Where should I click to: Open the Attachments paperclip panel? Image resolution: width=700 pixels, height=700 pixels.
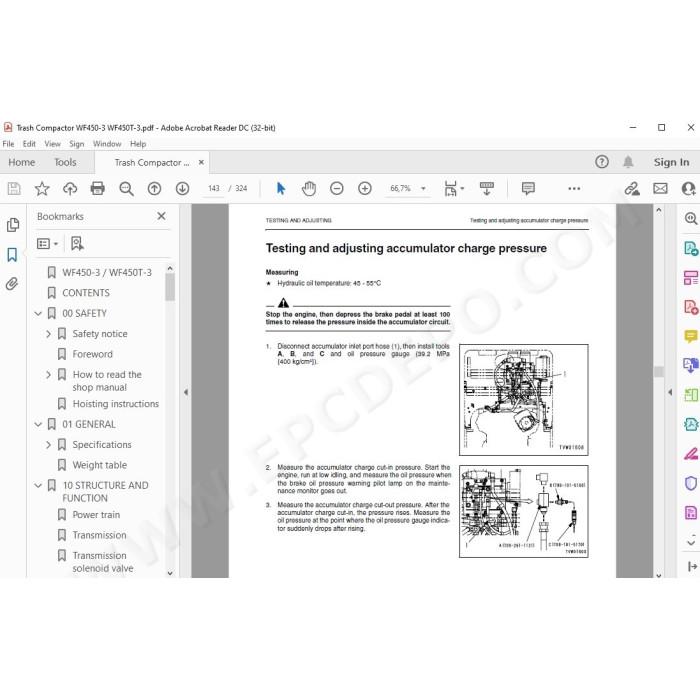click(12, 284)
